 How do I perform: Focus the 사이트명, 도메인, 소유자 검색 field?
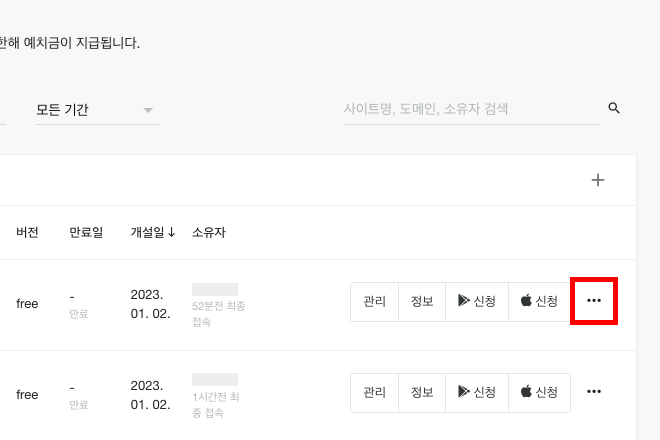[471, 109]
